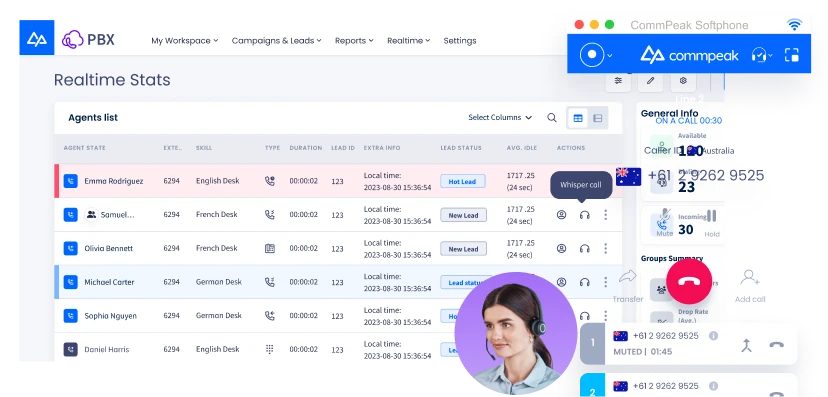Open the Realtime menu
Screen dimensions: 828x397
(408, 41)
